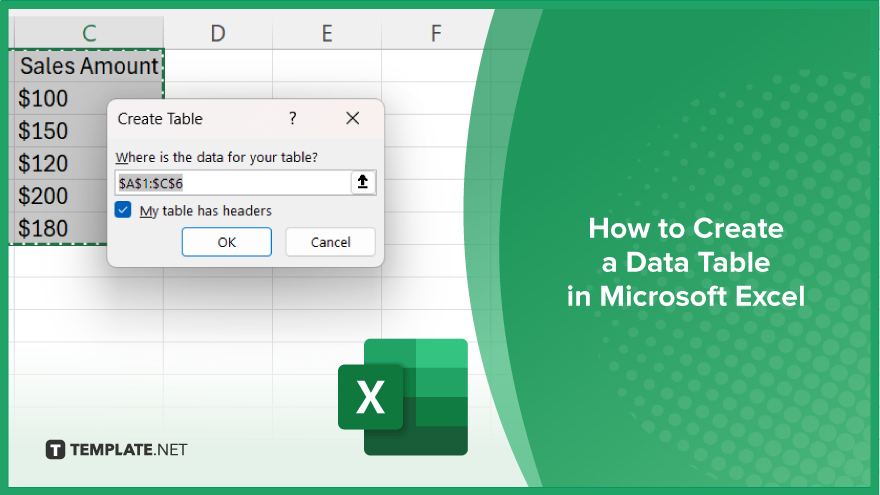Click the title How to Create a Data Table

(x=685, y=263)
